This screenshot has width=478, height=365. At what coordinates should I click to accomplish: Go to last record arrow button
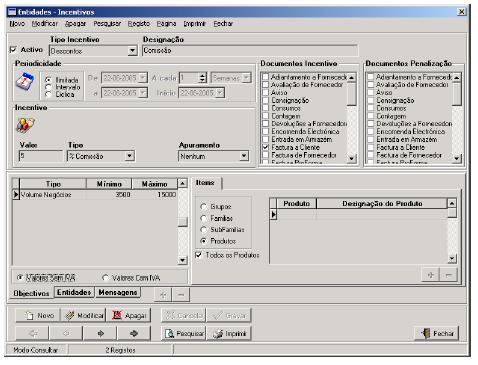click(134, 333)
